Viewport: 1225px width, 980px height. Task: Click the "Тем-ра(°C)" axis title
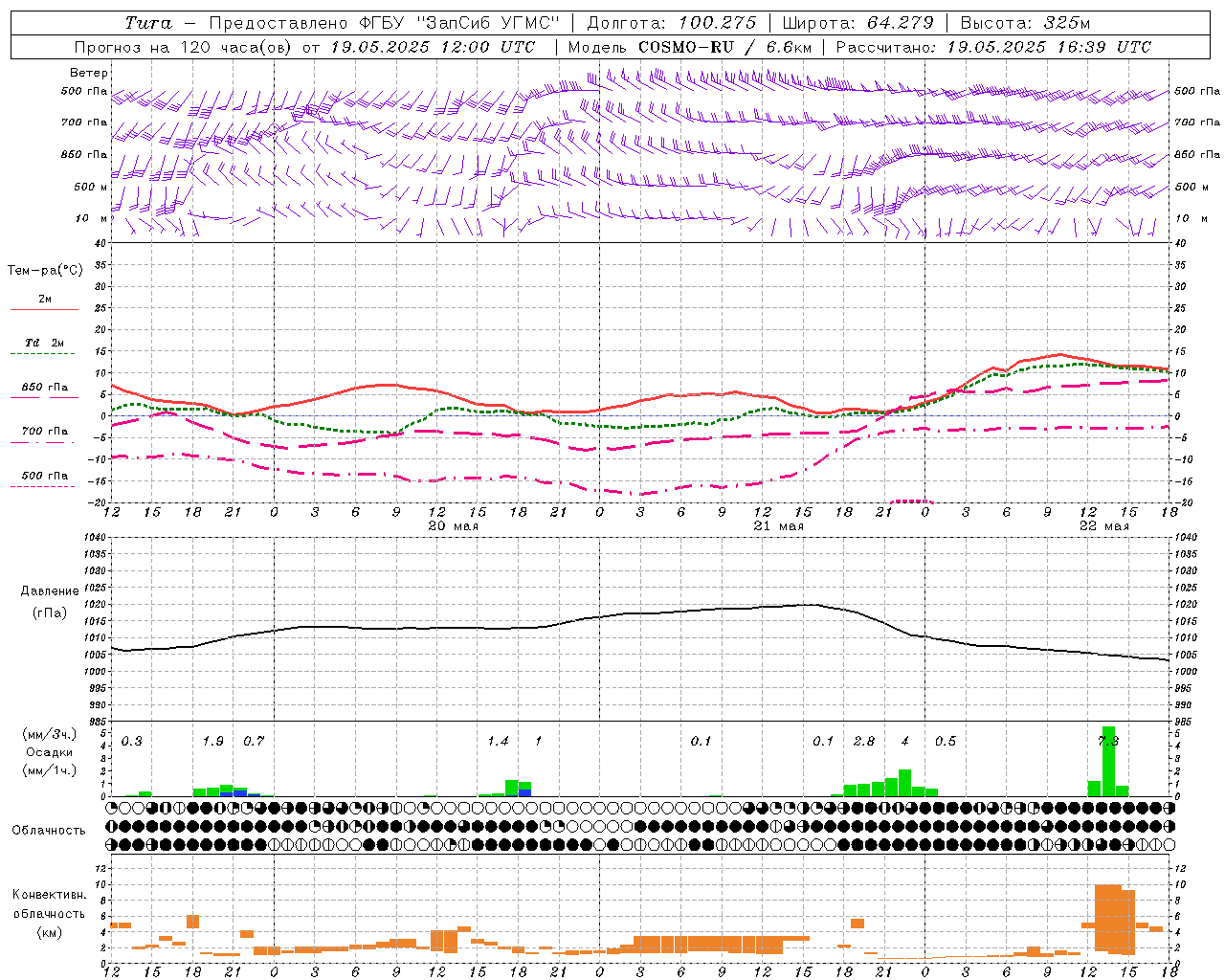[45, 271]
